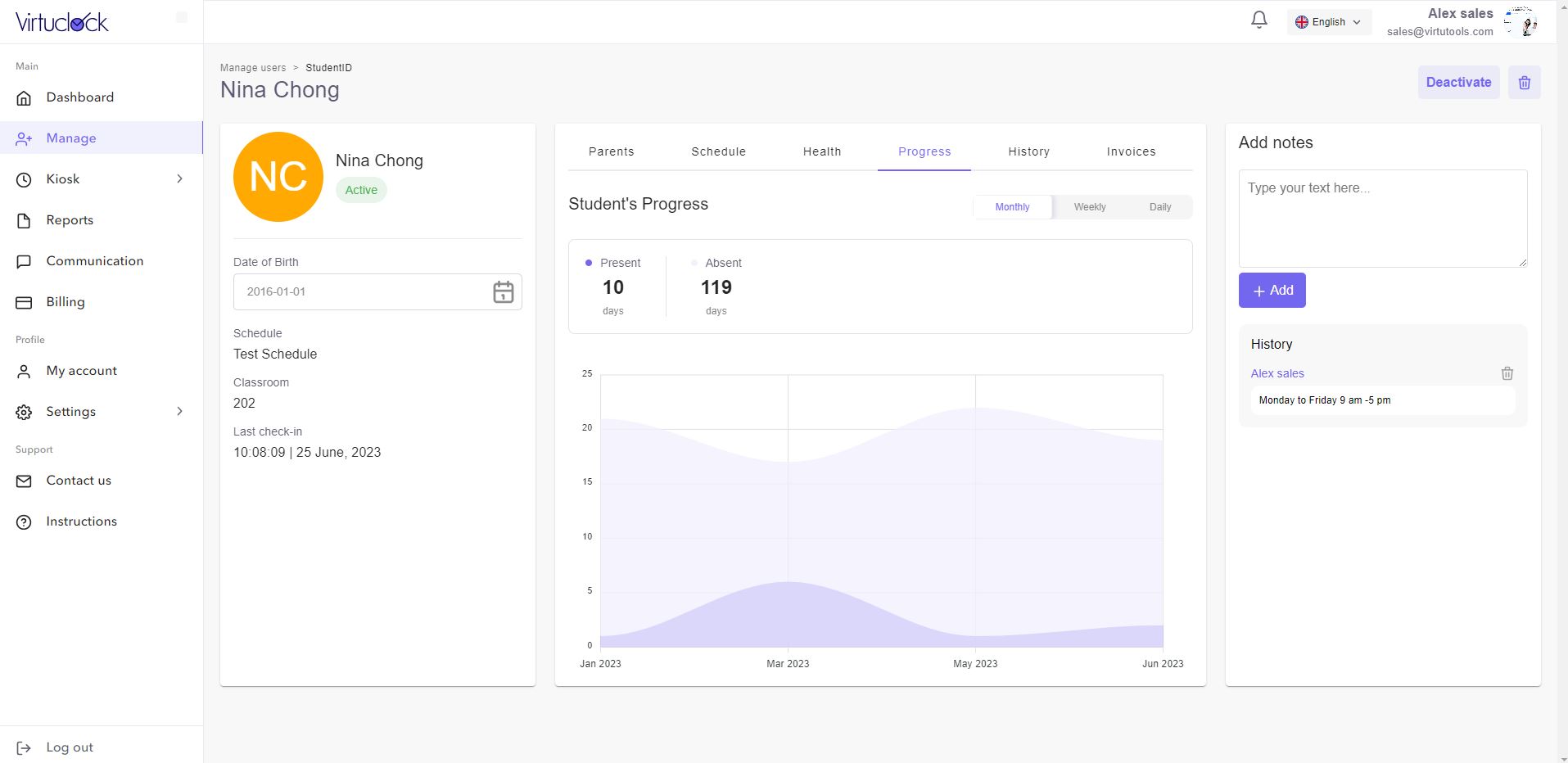
Task: Open the date of birth calendar picker
Action: coord(503,292)
